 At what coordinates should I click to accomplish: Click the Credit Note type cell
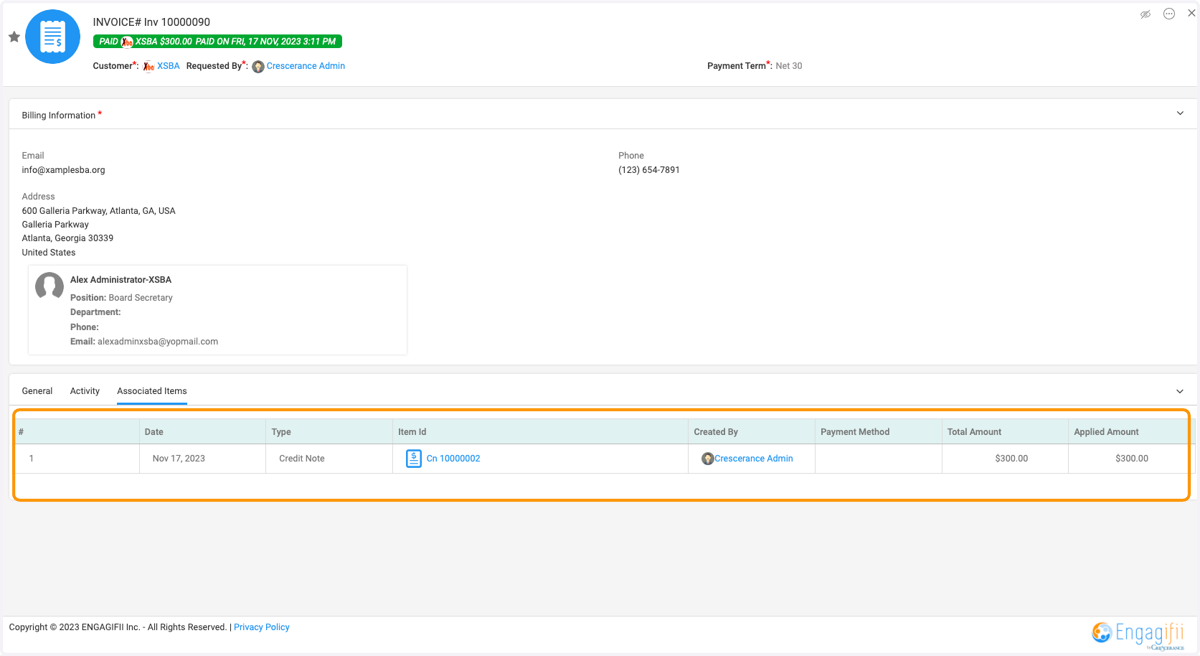click(x=330, y=458)
